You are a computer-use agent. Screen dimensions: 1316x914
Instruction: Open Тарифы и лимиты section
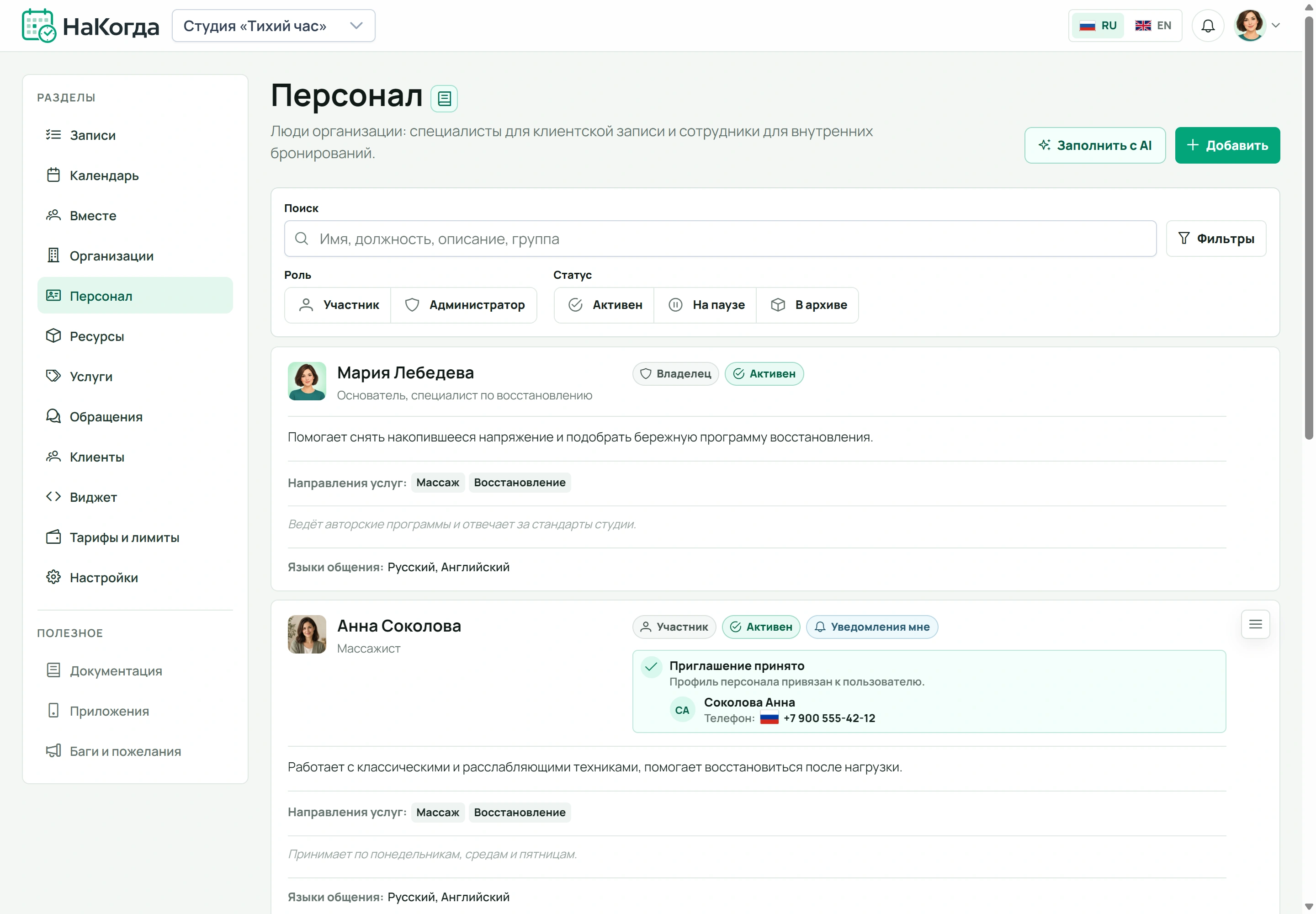click(135, 537)
